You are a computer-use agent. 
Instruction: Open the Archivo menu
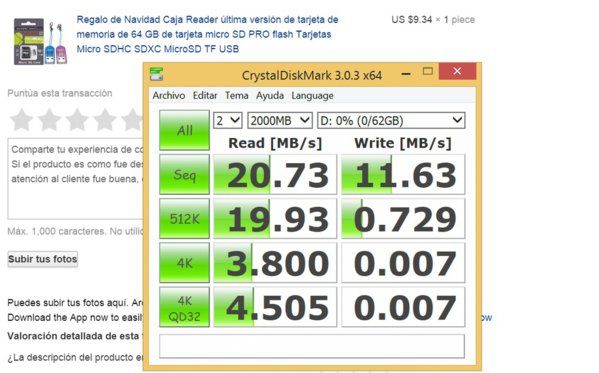[x=168, y=96]
